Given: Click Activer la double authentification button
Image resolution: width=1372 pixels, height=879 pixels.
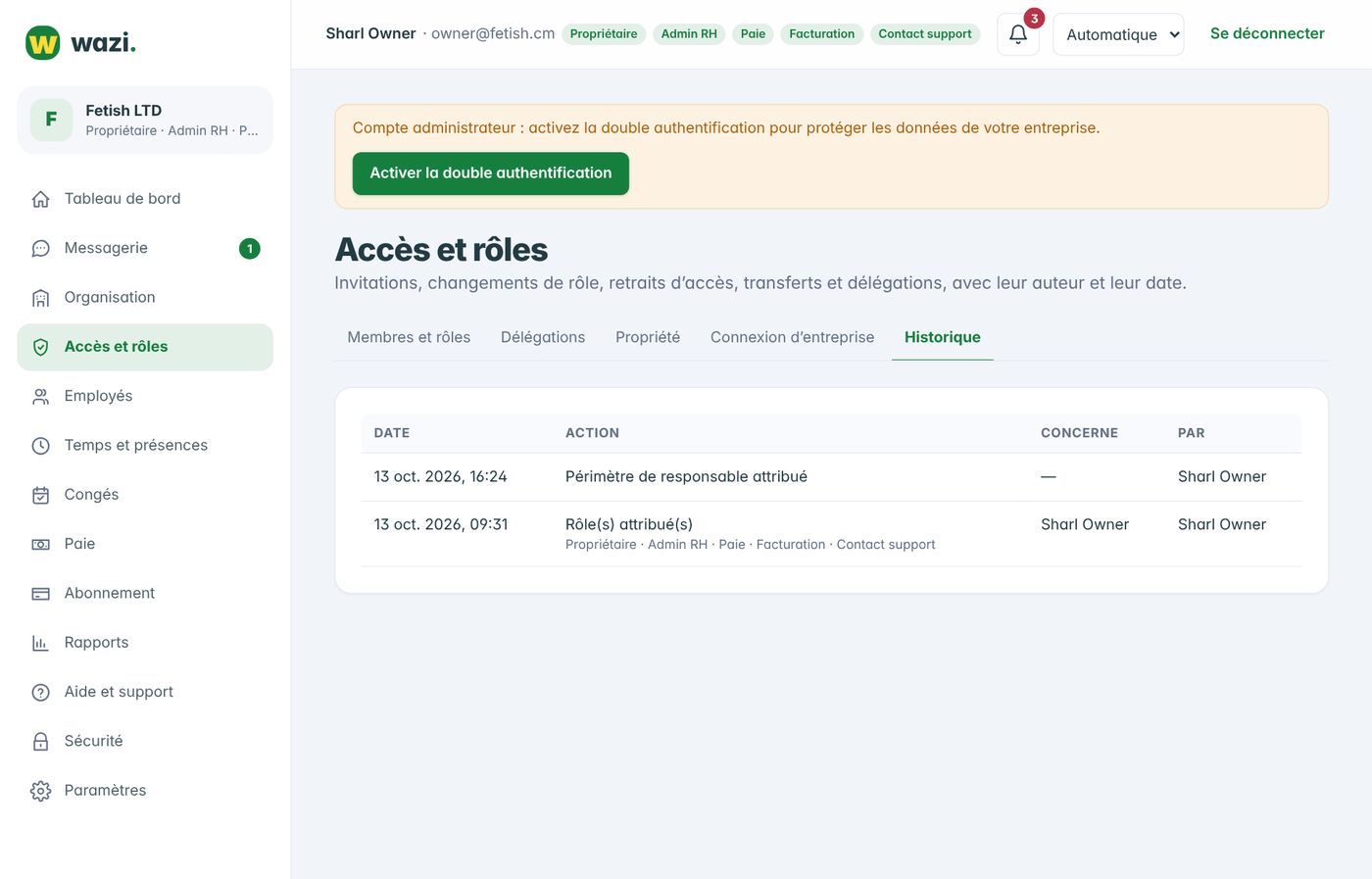Looking at the screenshot, I should tap(491, 173).
